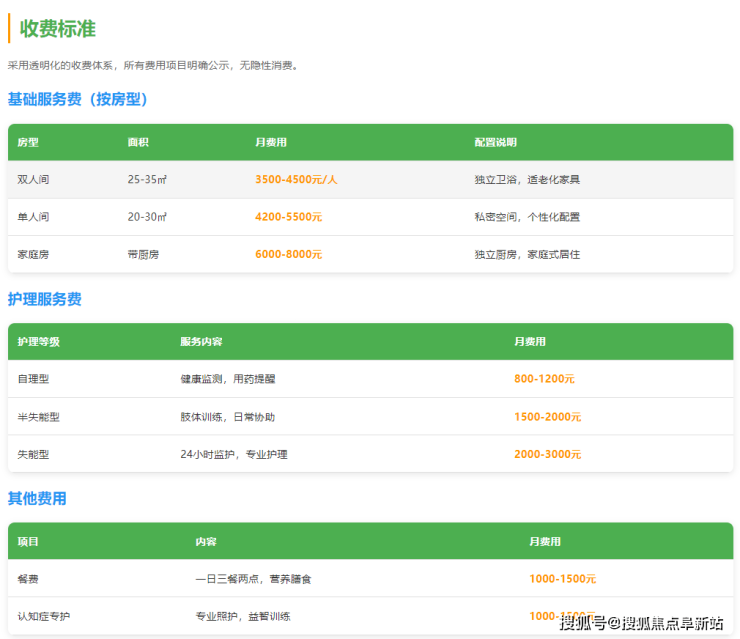Click the 半失能型 fee 1500-2000元
Screen dimensions: 740x639
click(x=547, y=417)
